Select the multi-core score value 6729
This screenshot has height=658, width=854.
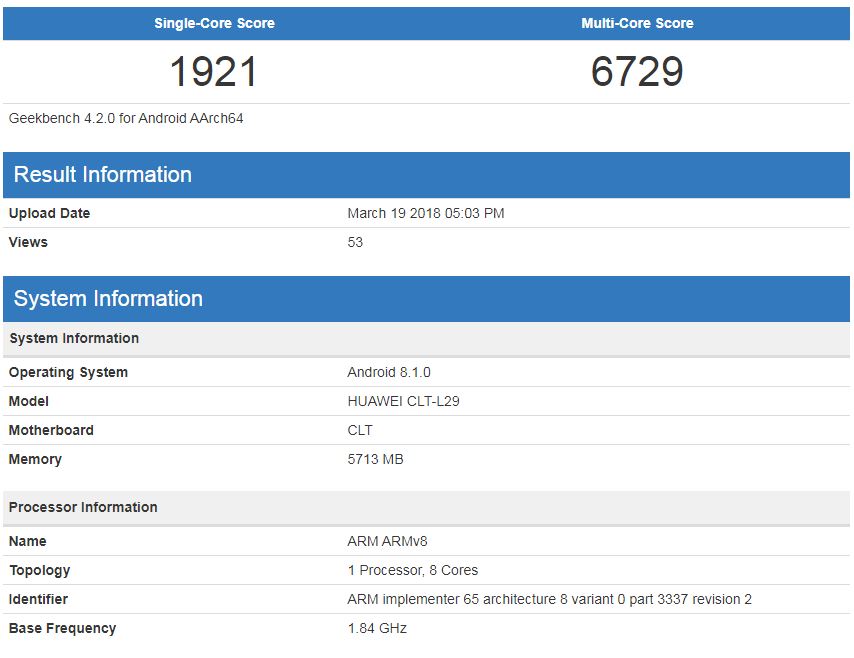(637, 72)
